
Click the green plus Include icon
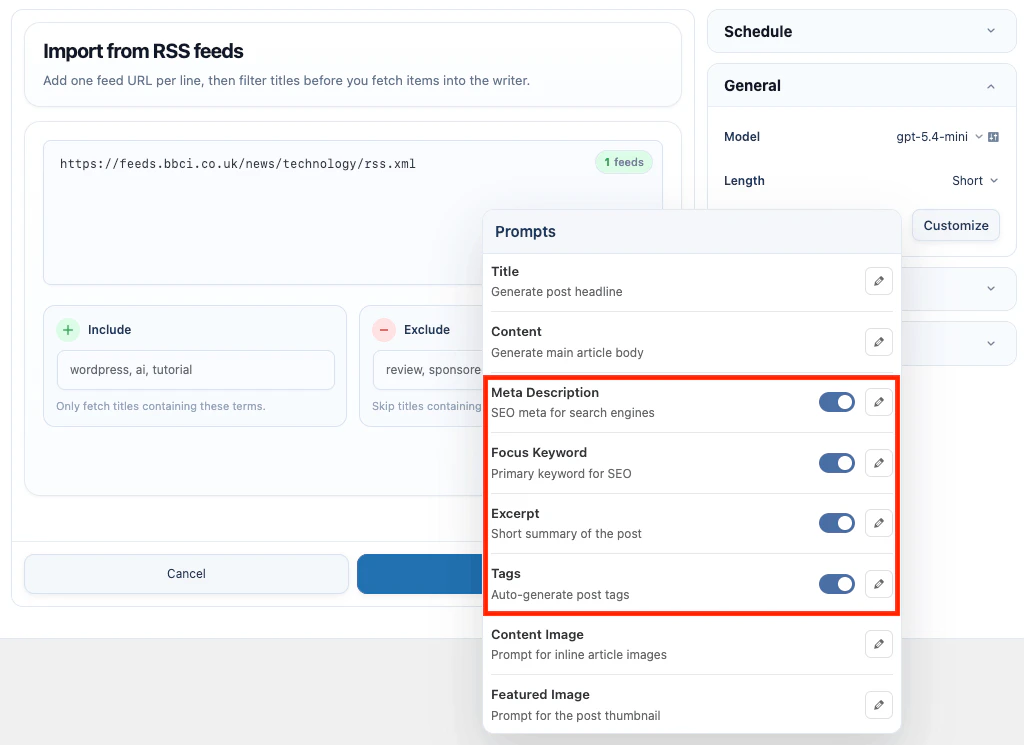click(68, 330)
